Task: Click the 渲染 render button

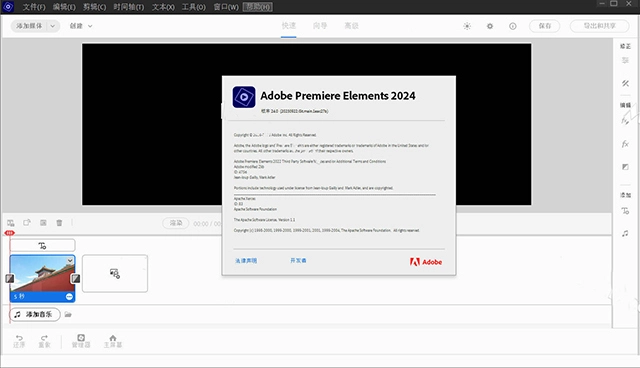Action: 176,223
